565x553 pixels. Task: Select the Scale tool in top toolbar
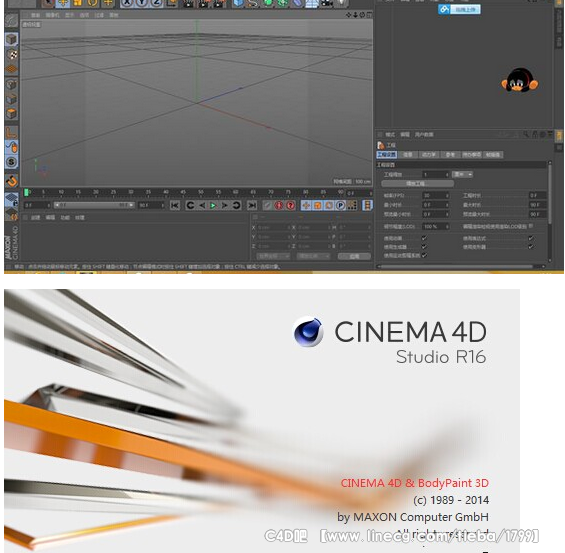77,3
